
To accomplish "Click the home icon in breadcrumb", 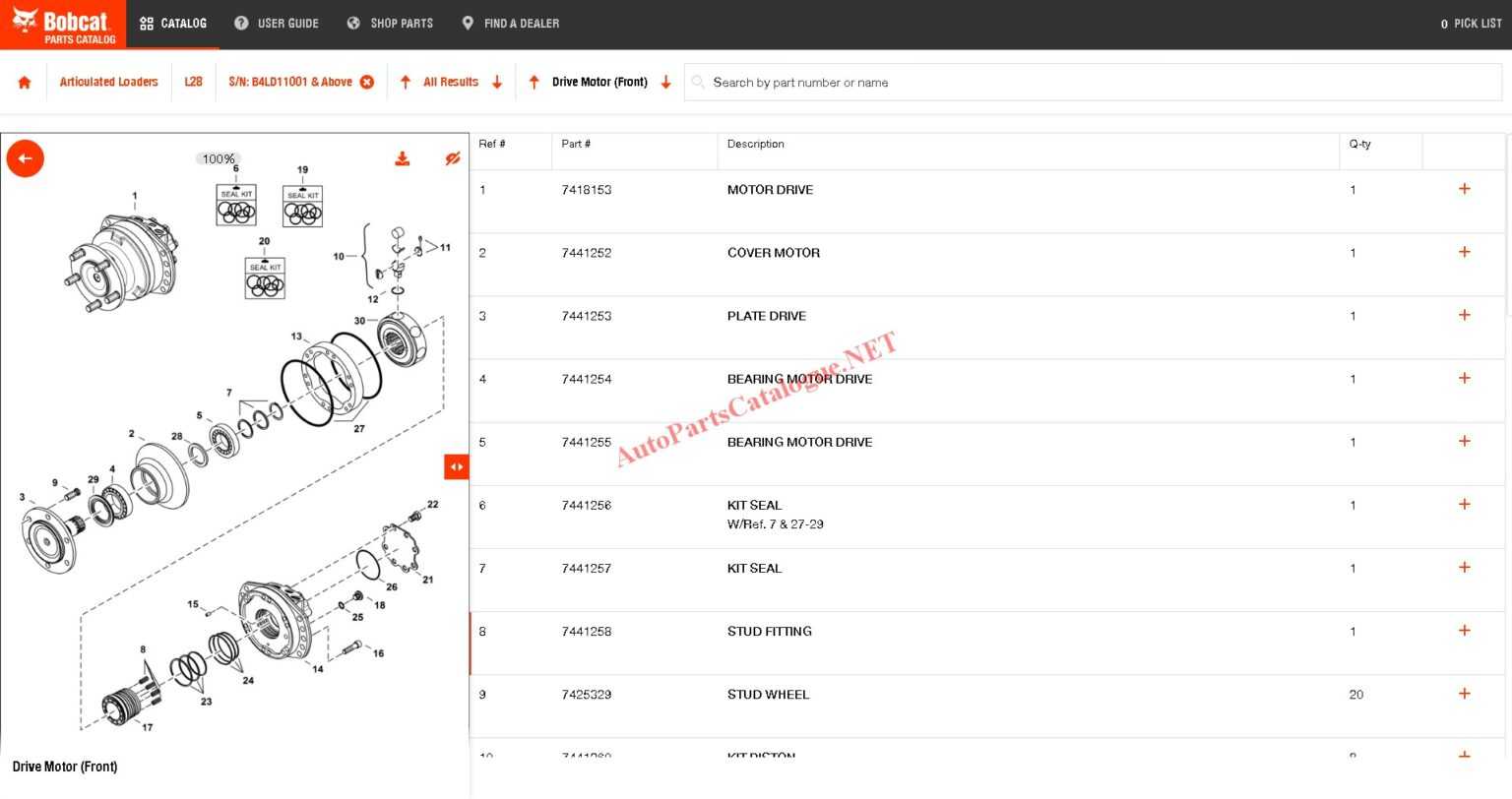I will [25, 83].
